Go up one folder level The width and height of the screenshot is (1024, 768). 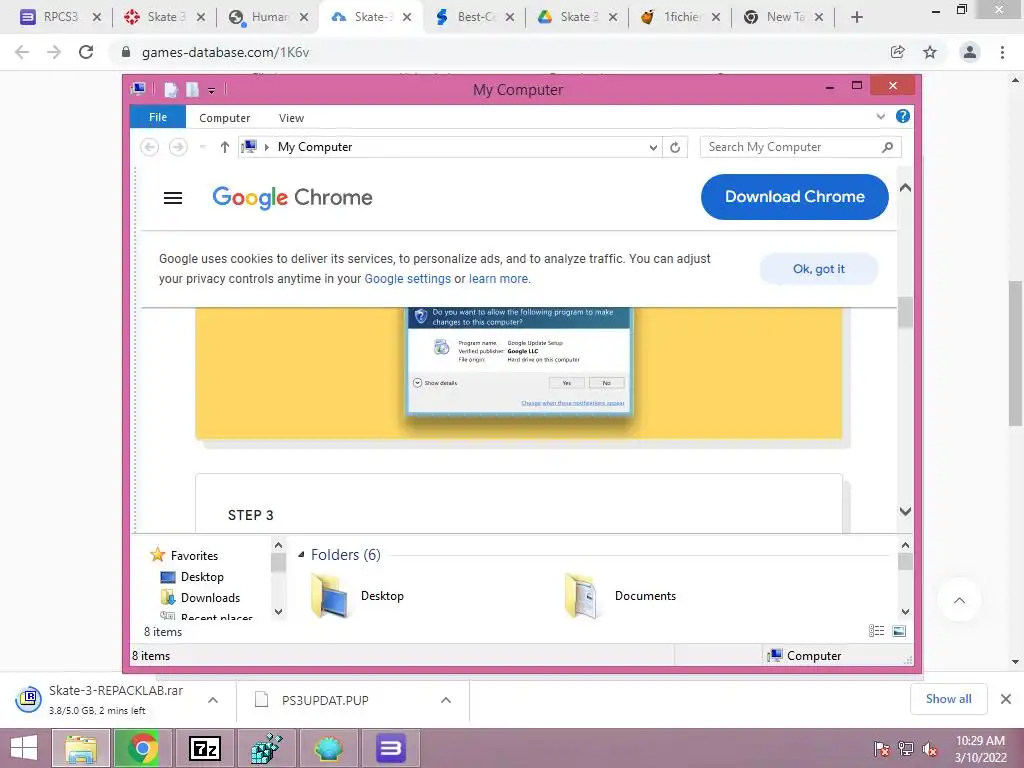225,147
